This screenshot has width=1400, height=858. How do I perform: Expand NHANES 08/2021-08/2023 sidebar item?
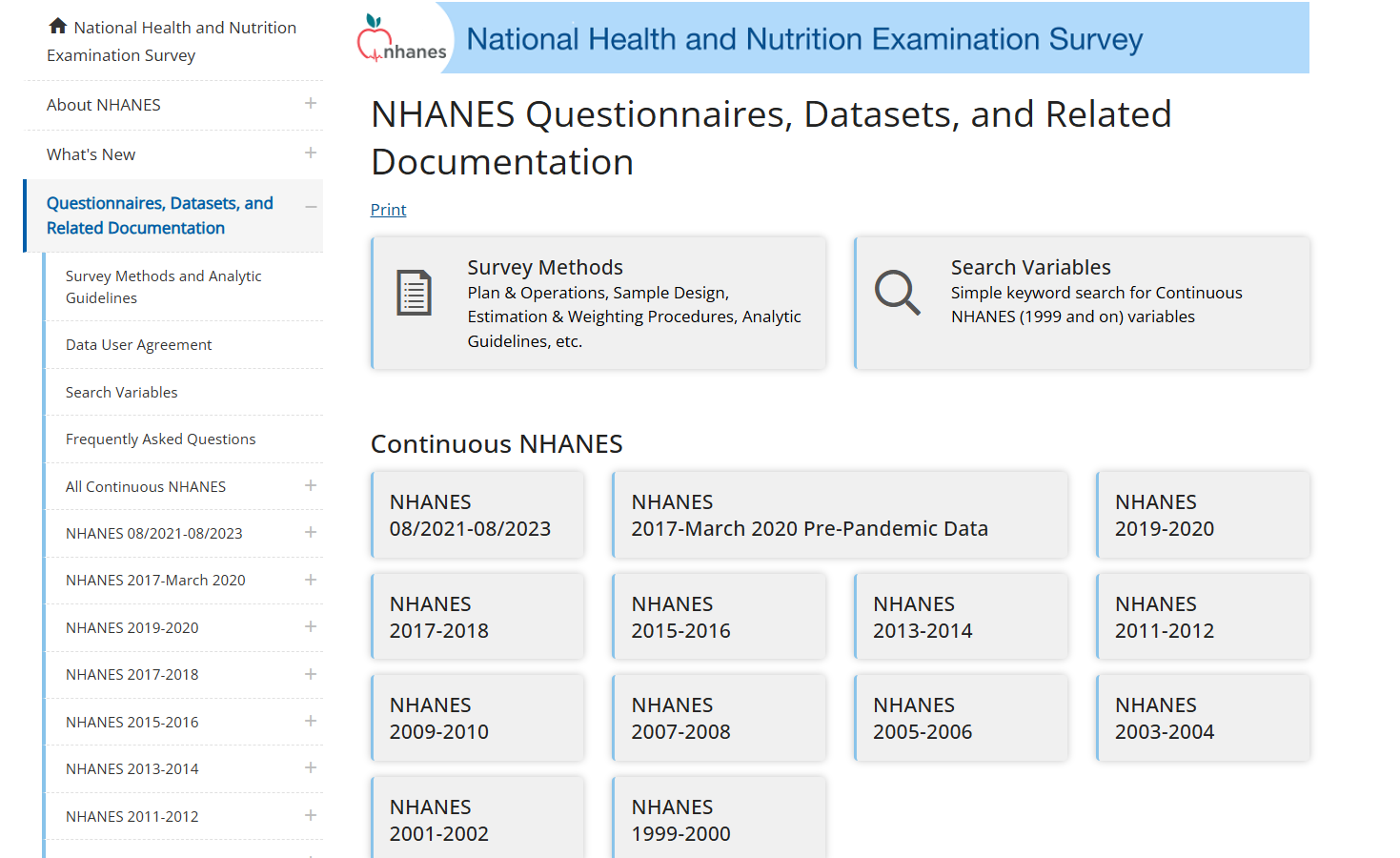point(311,532)
